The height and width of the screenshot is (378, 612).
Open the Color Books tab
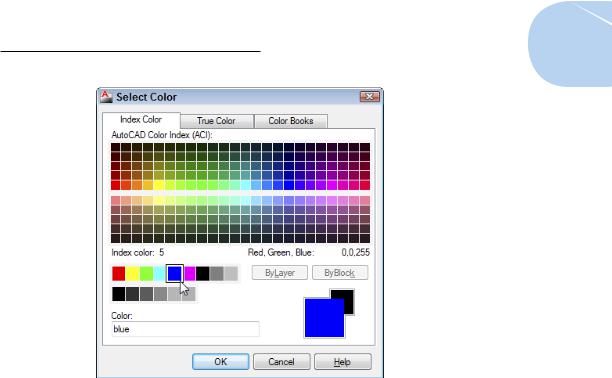[291, 121]
